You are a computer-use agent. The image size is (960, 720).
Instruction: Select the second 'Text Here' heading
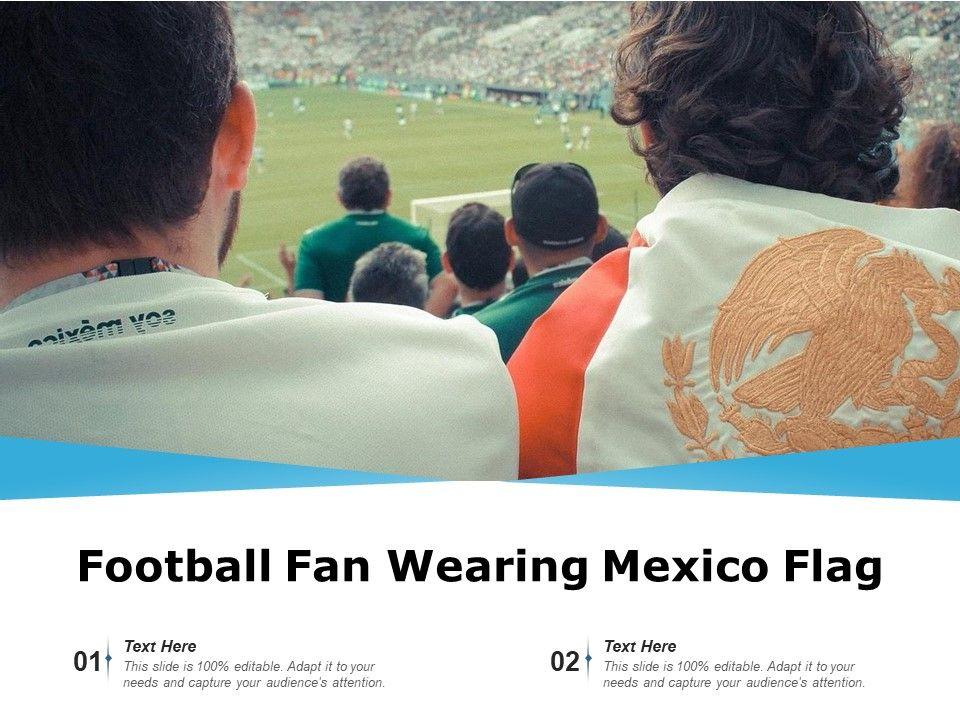pyautogui.click(x=640, y=646)
